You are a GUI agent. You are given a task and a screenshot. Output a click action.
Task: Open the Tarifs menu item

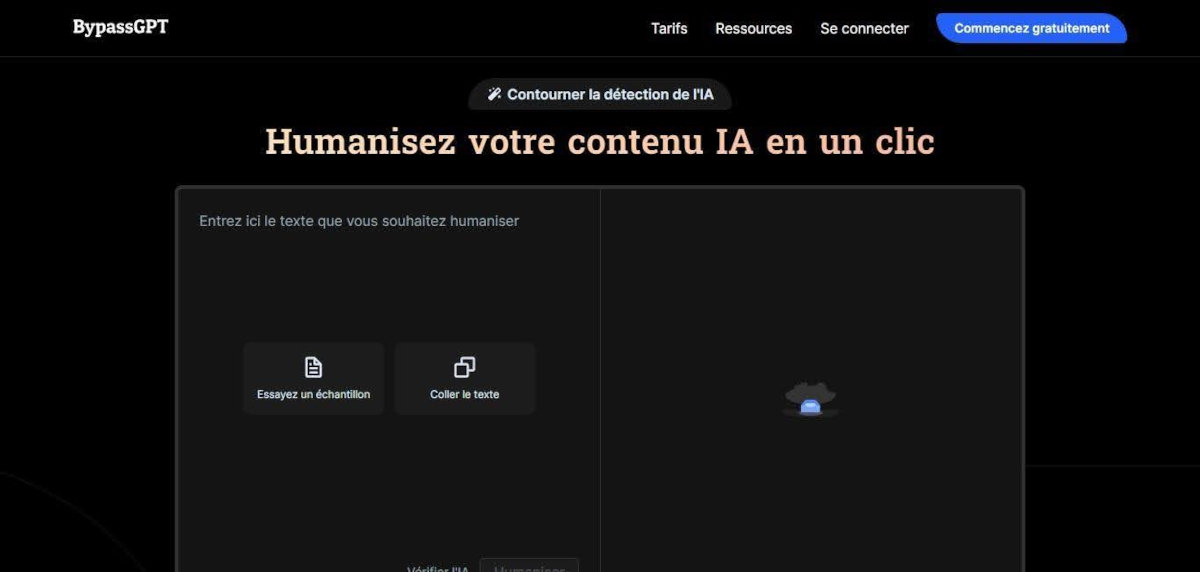point(669,28)
